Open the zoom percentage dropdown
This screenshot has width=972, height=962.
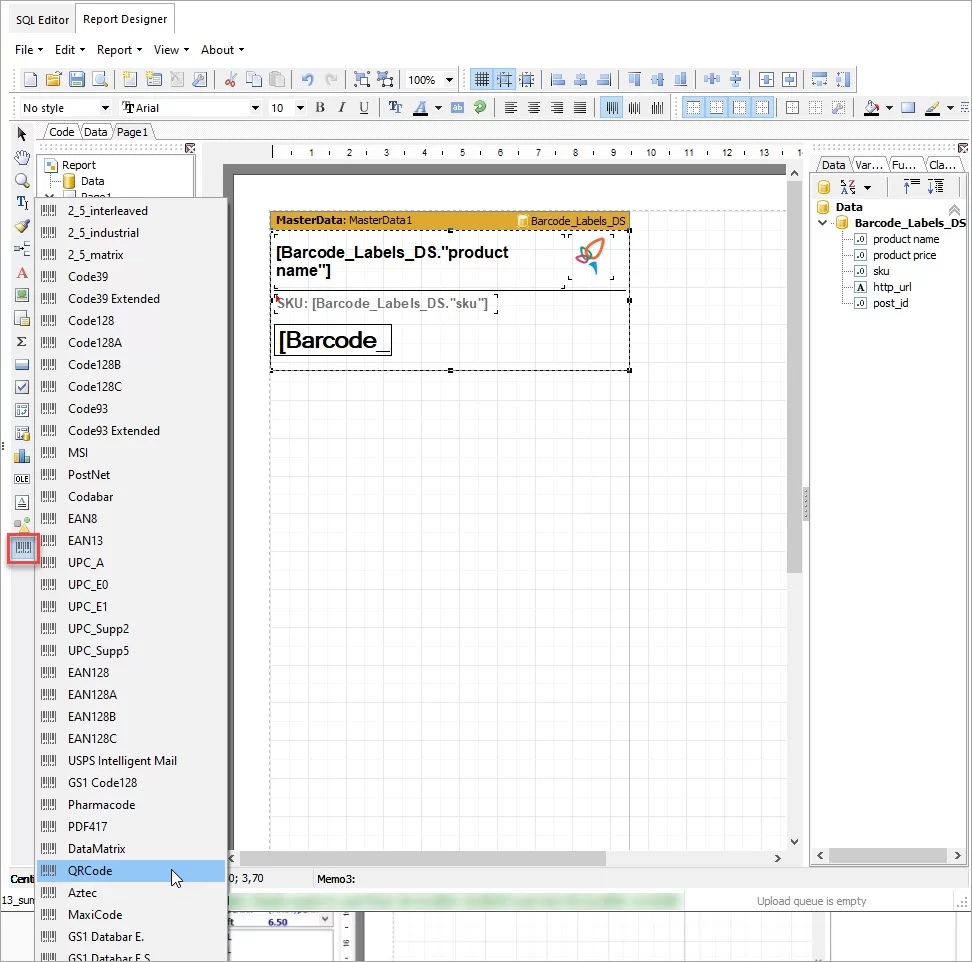449,80
